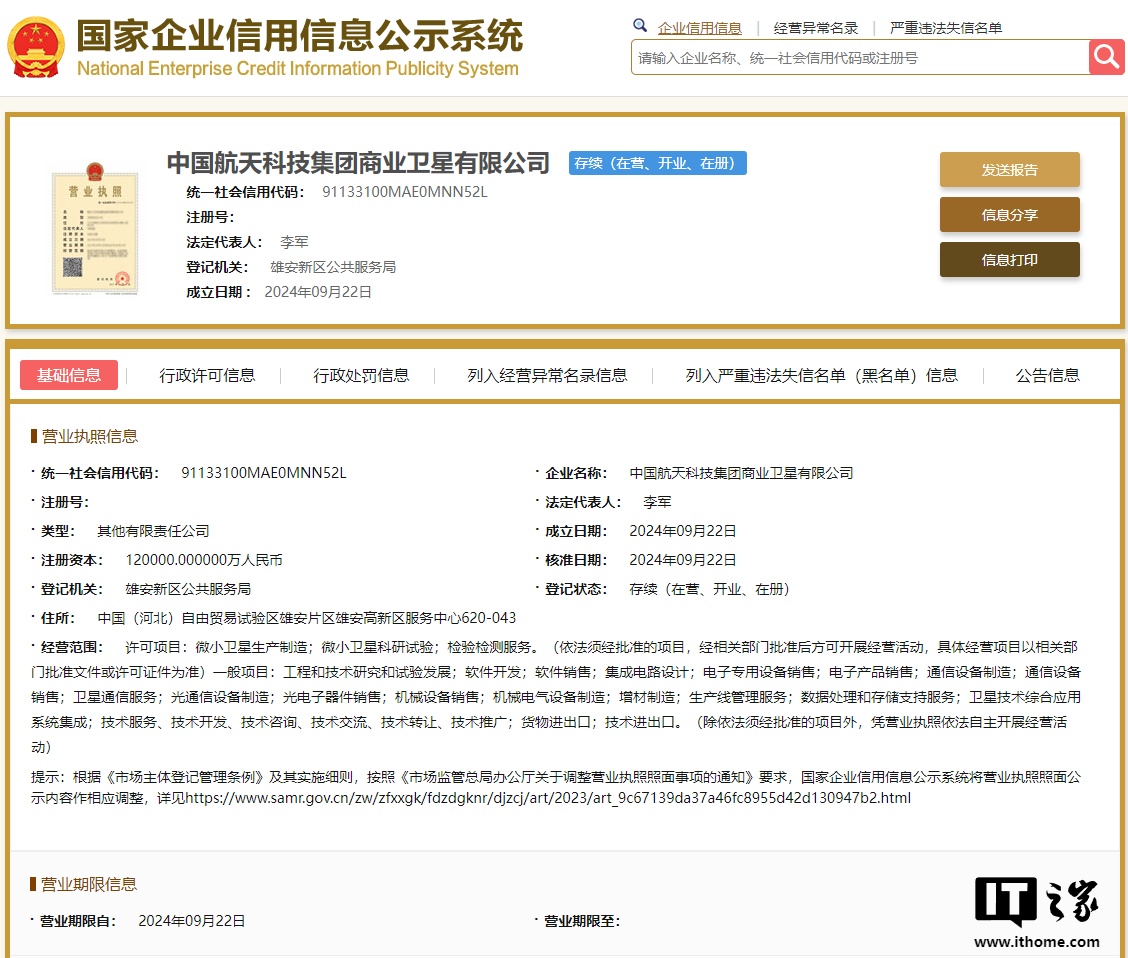Click the company type 其他有限责任公司
Image resolution: width=1128 pixels, height=958 pixels.
pos(153,532)
